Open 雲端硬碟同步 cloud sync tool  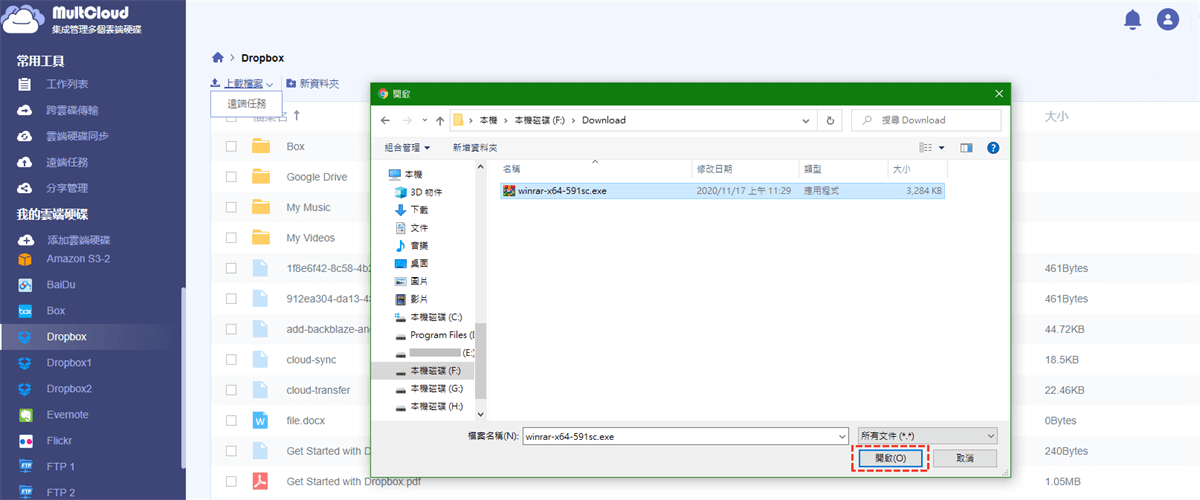[x=77, y=136]
